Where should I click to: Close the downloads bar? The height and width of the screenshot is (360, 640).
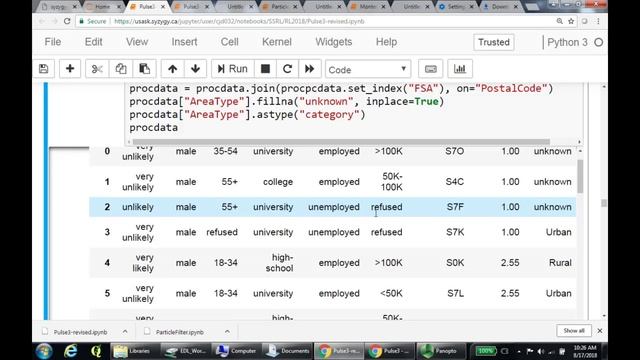tap(600, 331)
